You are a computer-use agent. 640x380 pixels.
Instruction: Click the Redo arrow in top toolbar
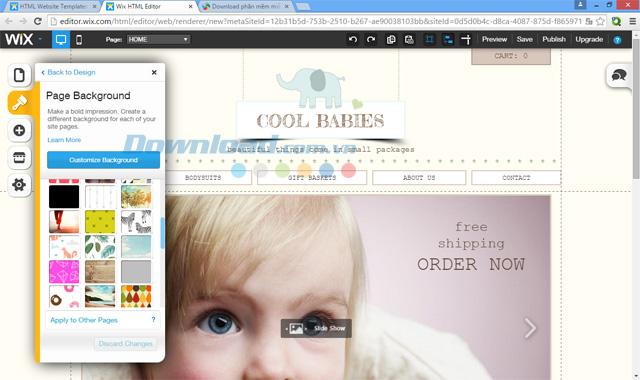(371, 40)
